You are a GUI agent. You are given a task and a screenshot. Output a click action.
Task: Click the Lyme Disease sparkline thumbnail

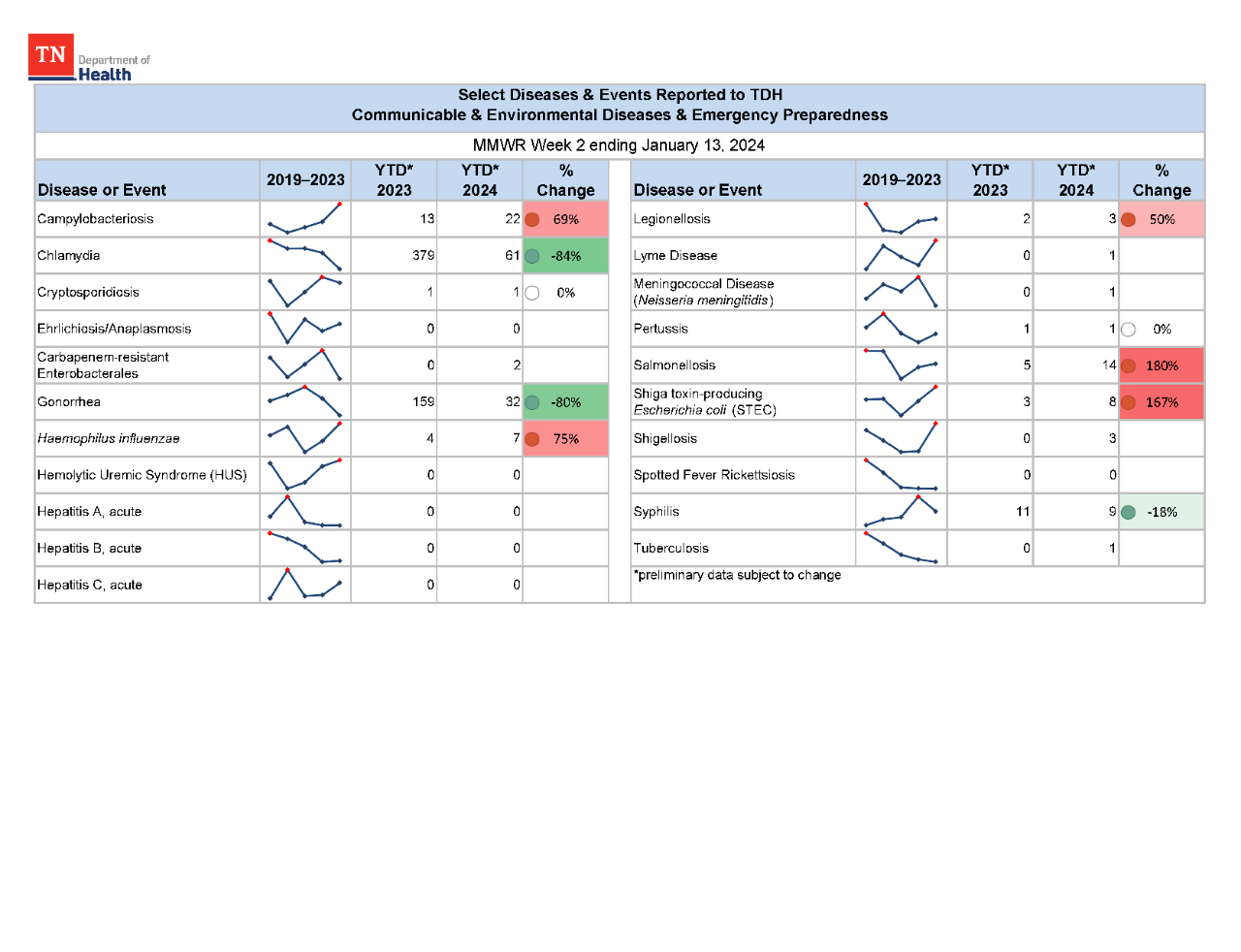[901, 255]
